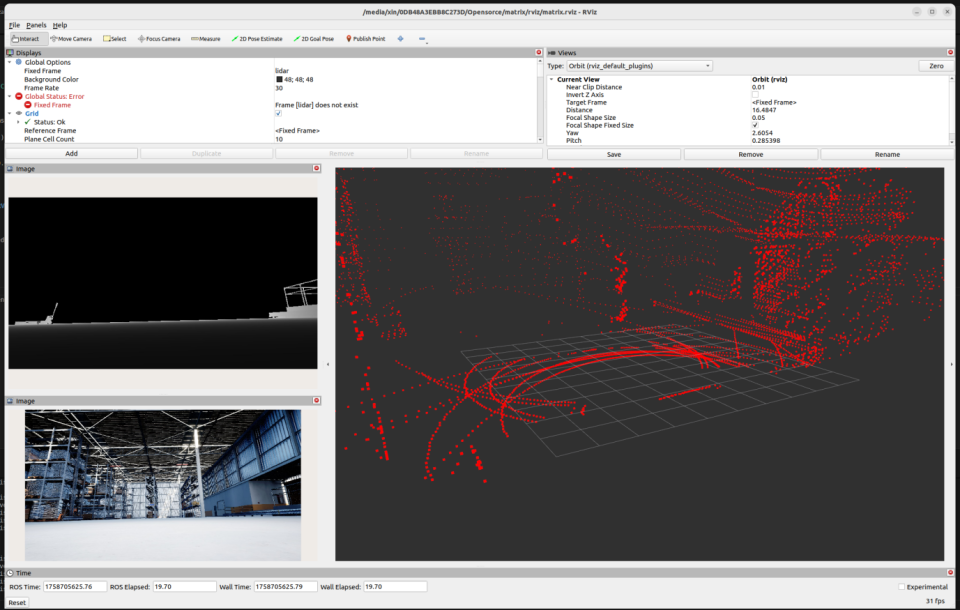Click the Background Color swatch
This screenshot has width=960, height=610.
click(x=280, y=80)
